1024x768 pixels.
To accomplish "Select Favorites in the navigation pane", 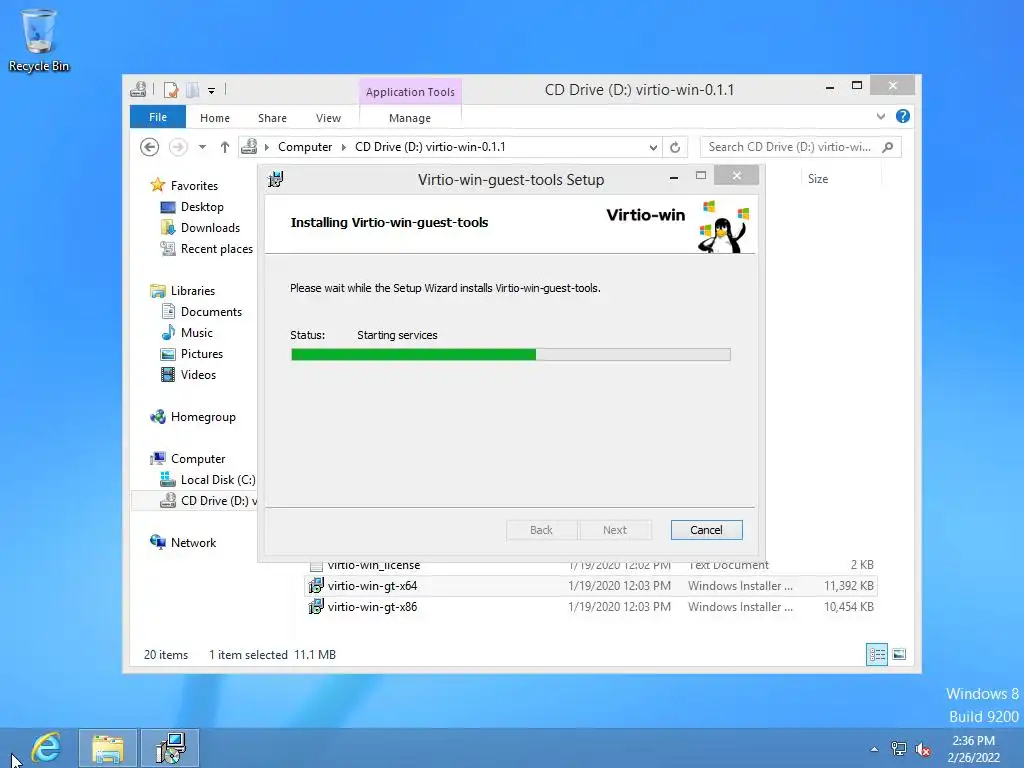I will 194,185.
